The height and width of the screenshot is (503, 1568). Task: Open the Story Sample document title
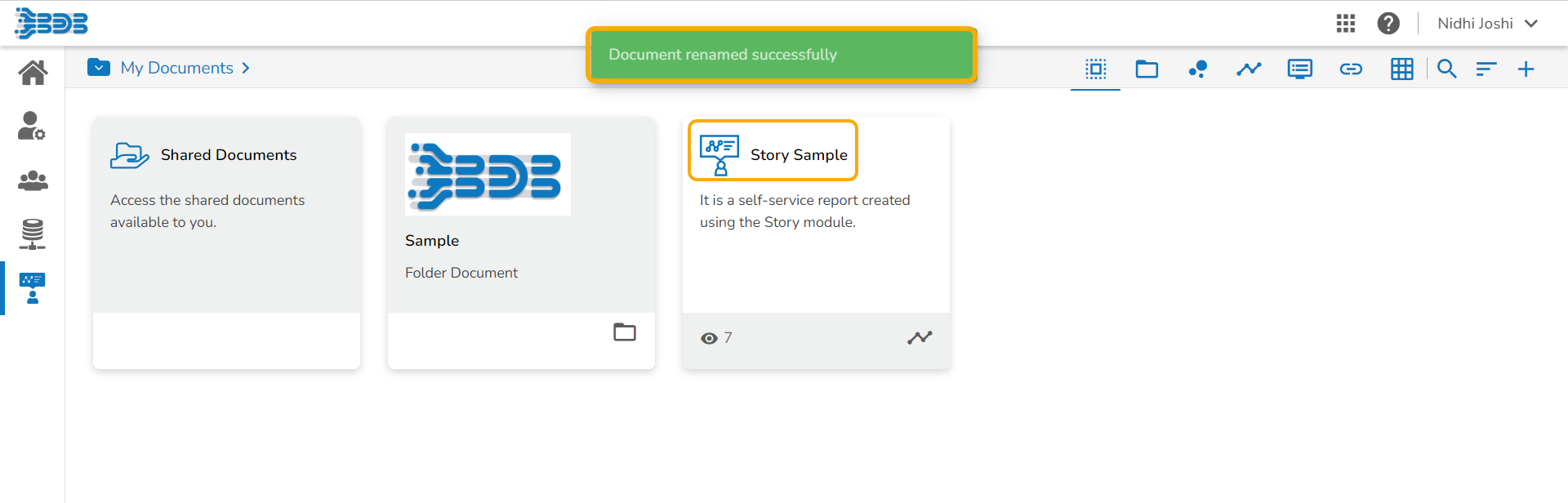798,155
